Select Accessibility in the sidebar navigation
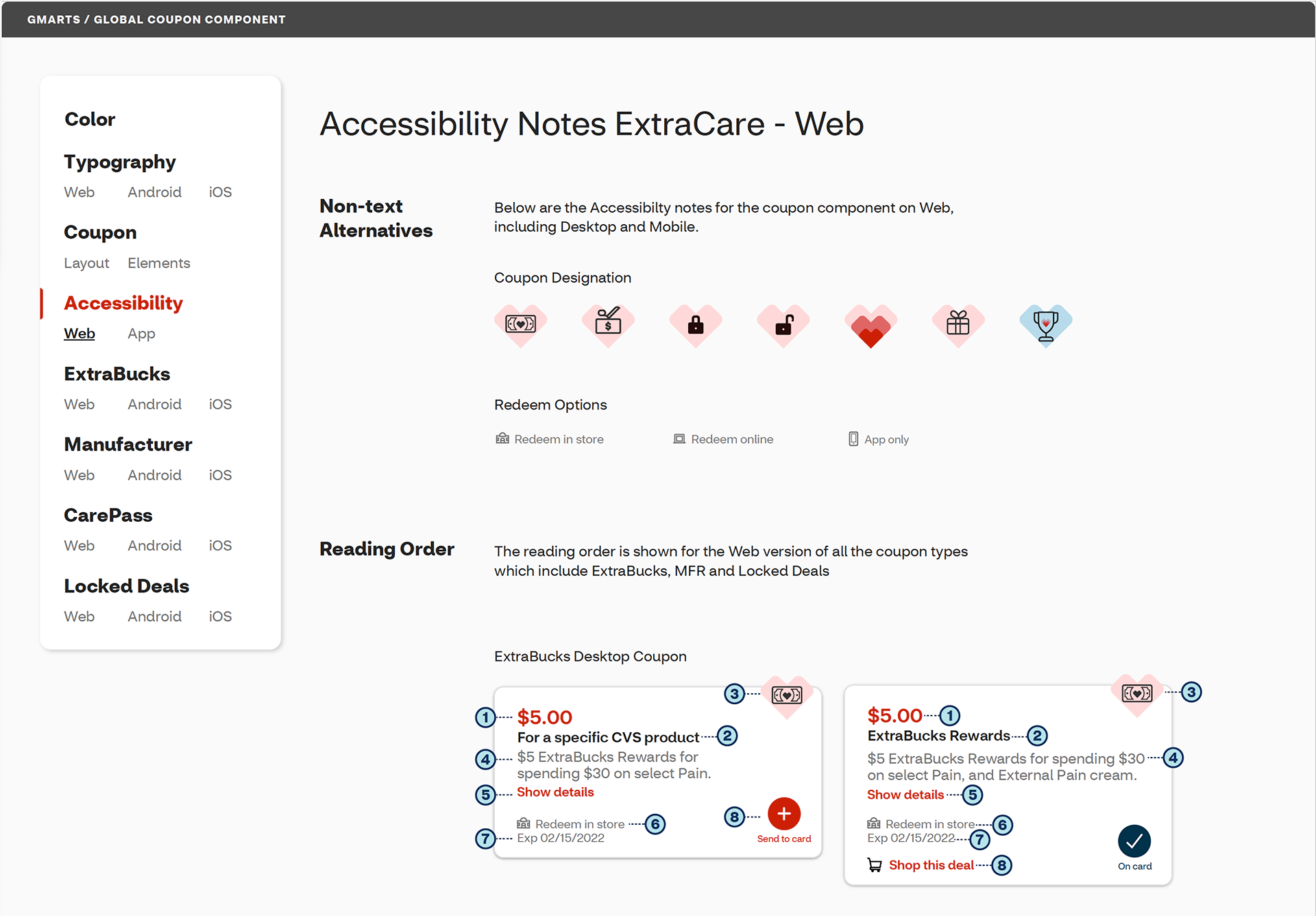The height and width of the screenshot is (916, 1316). pos(123,303)
